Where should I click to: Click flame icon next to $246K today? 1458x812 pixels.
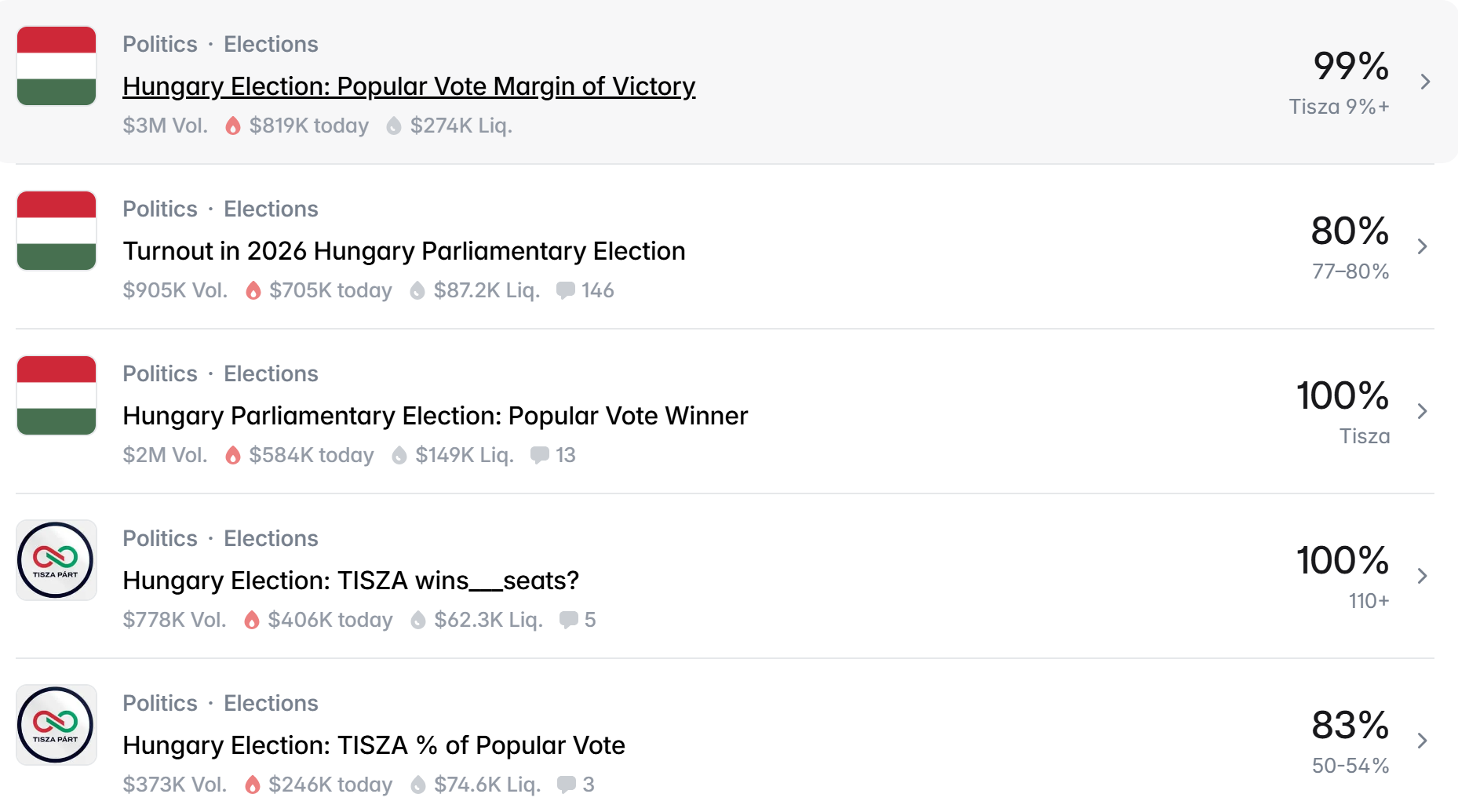tap(252, 785)
